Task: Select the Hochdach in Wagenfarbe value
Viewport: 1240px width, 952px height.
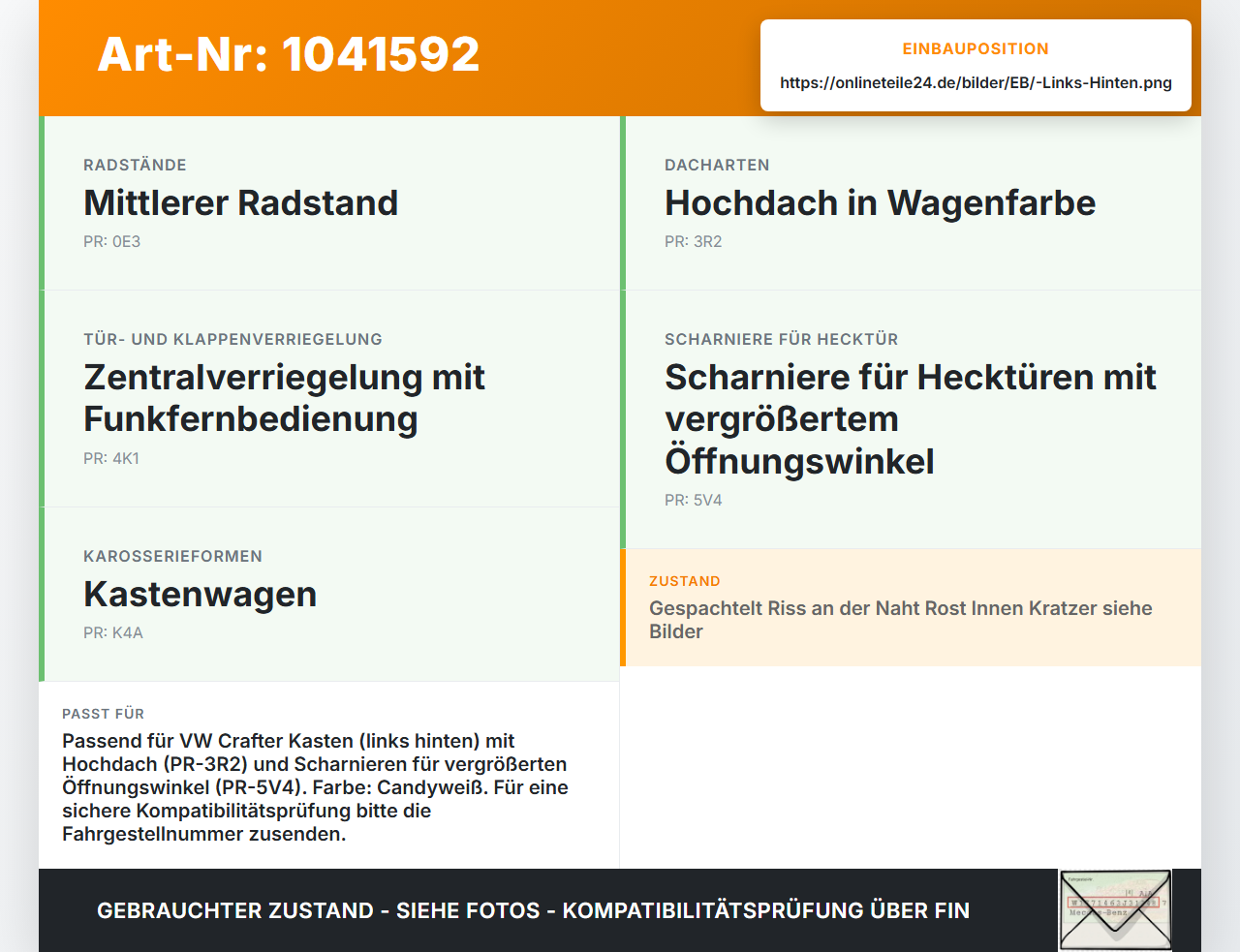Action: (x=880, y=202)
